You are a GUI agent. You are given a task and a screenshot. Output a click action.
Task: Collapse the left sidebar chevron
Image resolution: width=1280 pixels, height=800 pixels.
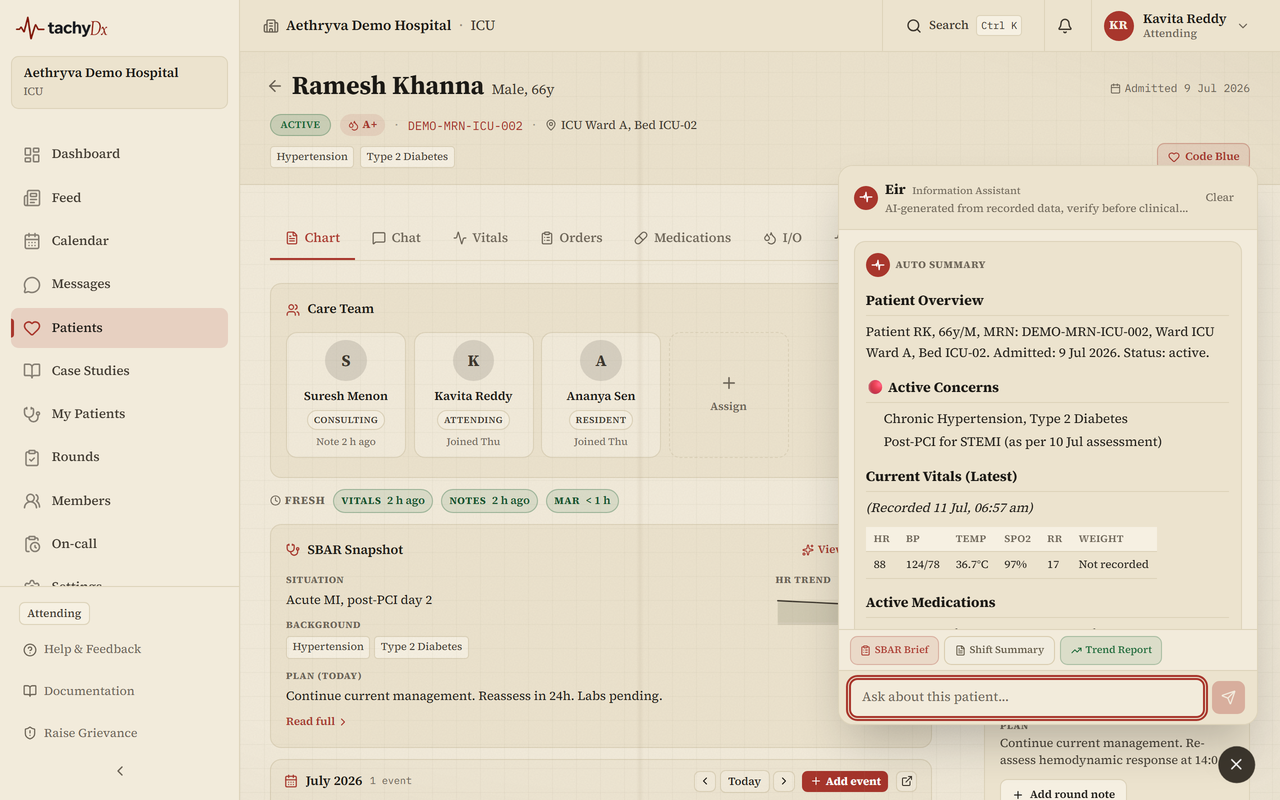point(120,771)
